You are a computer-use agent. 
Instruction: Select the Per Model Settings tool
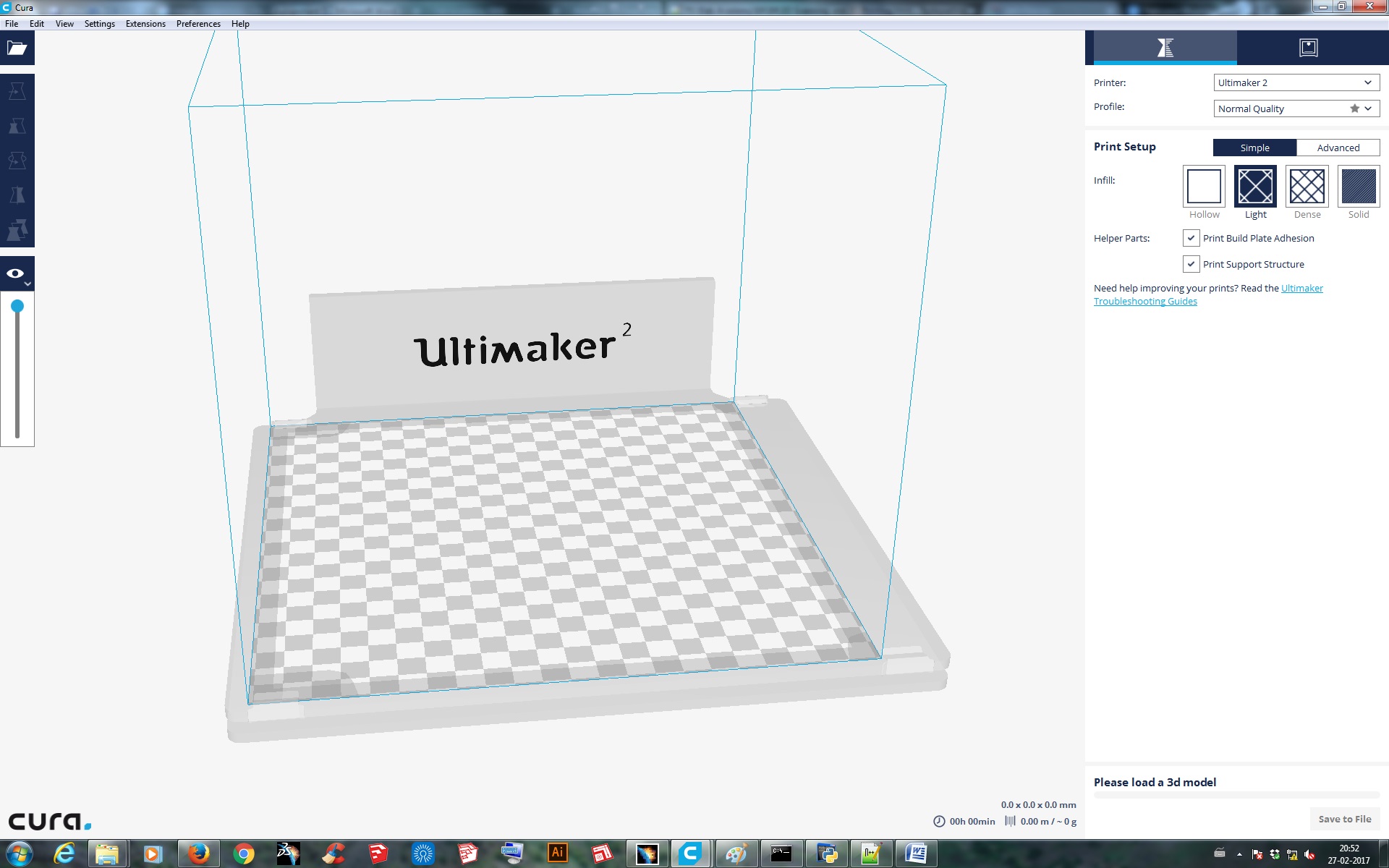(x=17, y=231)
